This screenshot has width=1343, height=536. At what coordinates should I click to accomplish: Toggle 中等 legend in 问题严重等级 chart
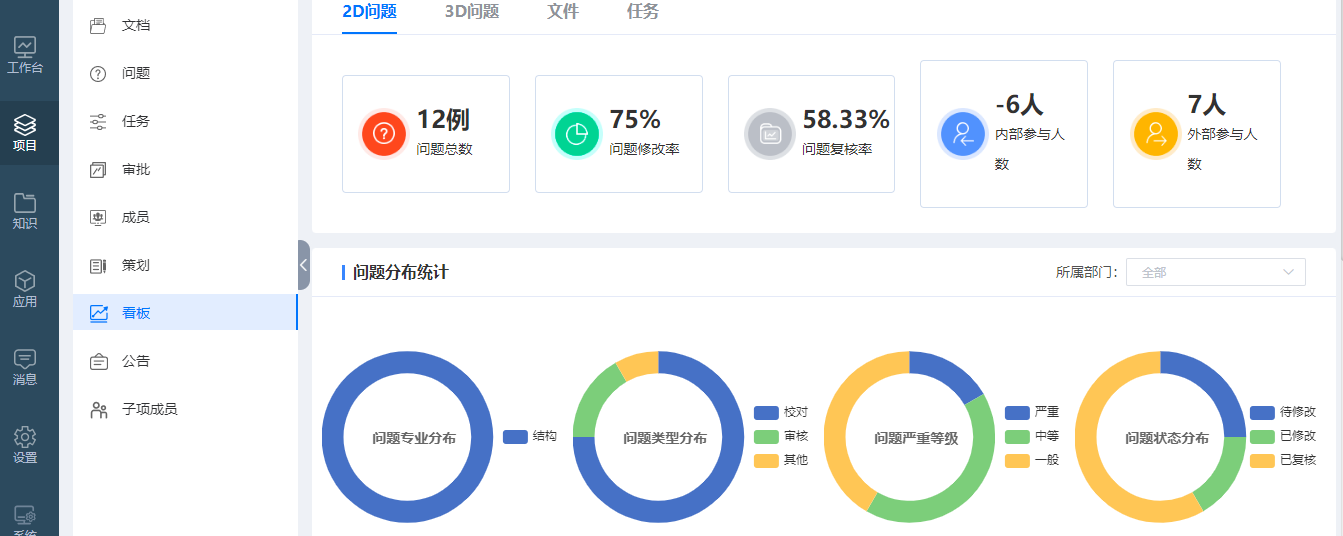(x=1032, y=436)
